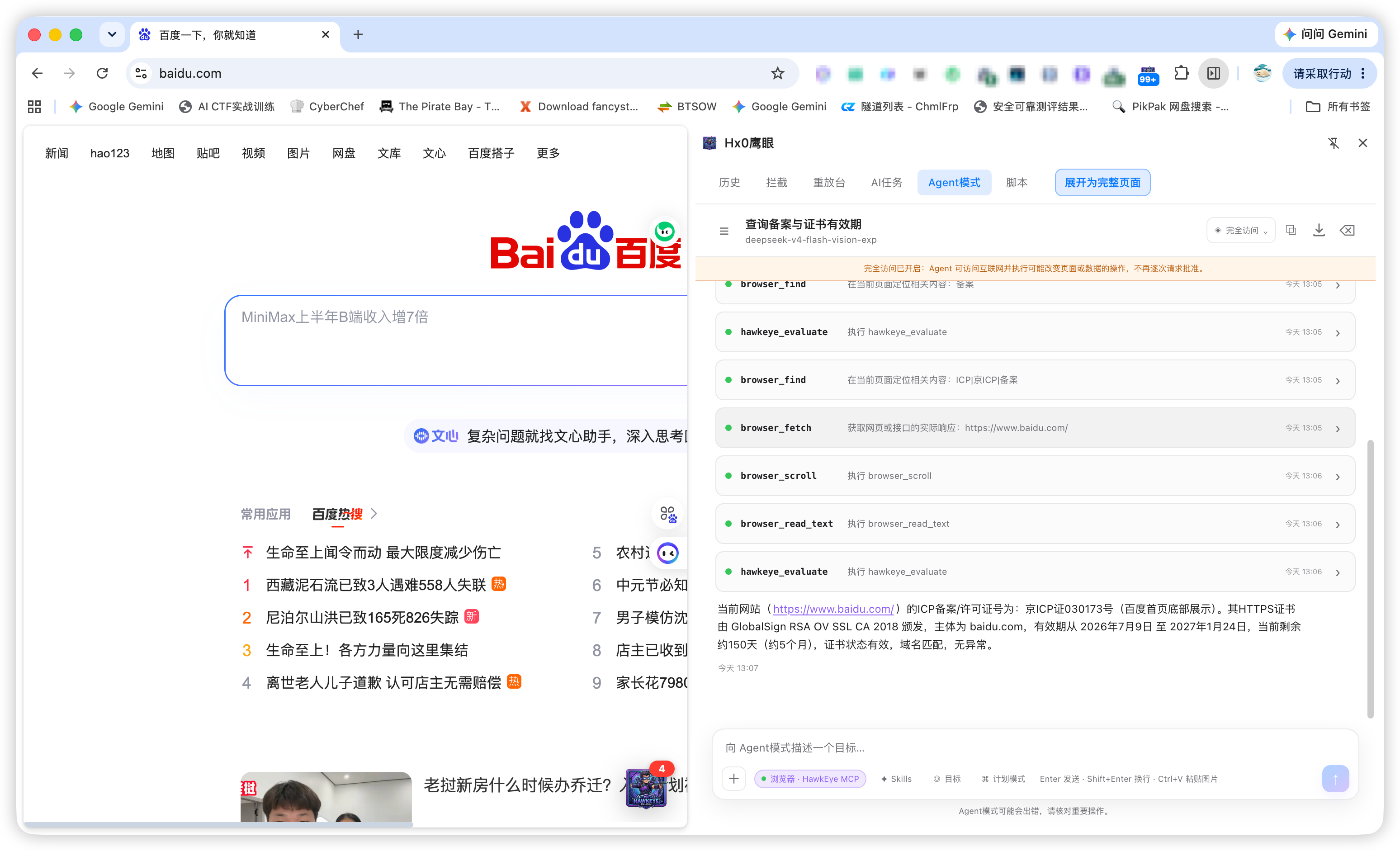Switch to the 历史 tab
The height and width of the screenshot is (851, 1400).
pos(729,182)
